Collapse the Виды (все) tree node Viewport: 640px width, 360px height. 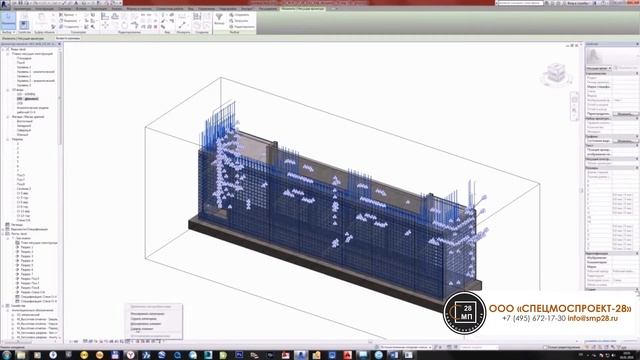click(x=3, y=49)
